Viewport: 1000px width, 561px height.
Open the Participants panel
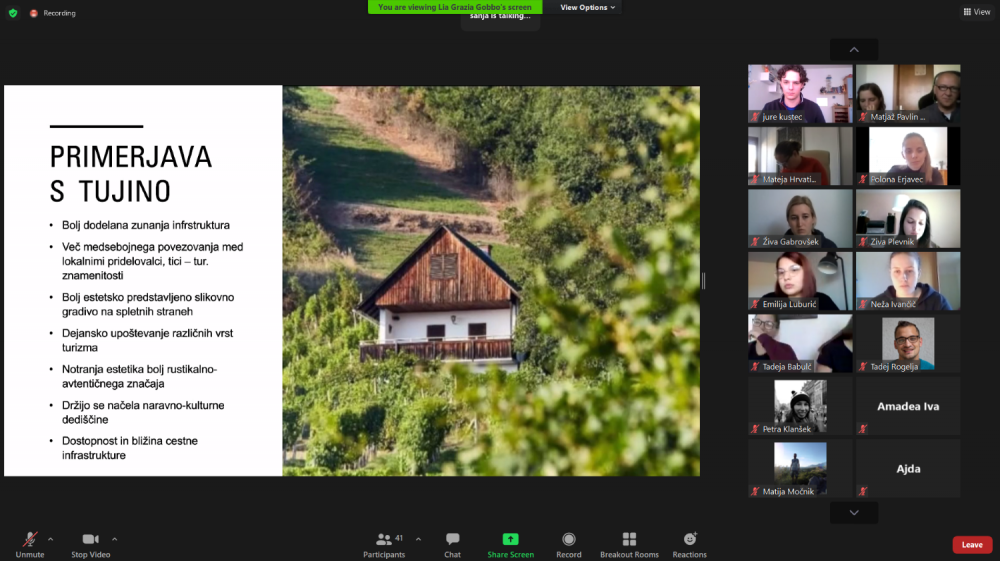pyautogui.click(x=384, y=540)
